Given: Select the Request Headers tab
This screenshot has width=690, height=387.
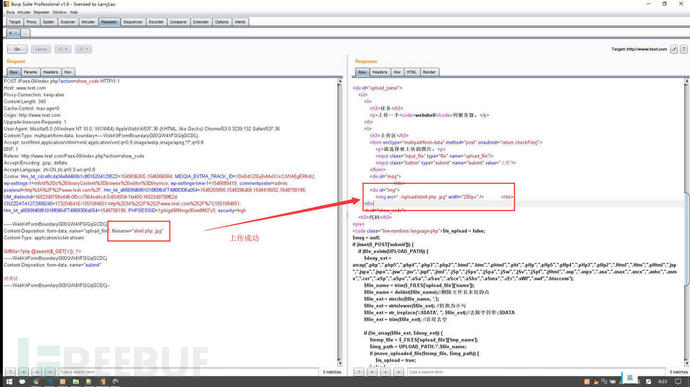Looking at the screenshot, I should [51, 72].
